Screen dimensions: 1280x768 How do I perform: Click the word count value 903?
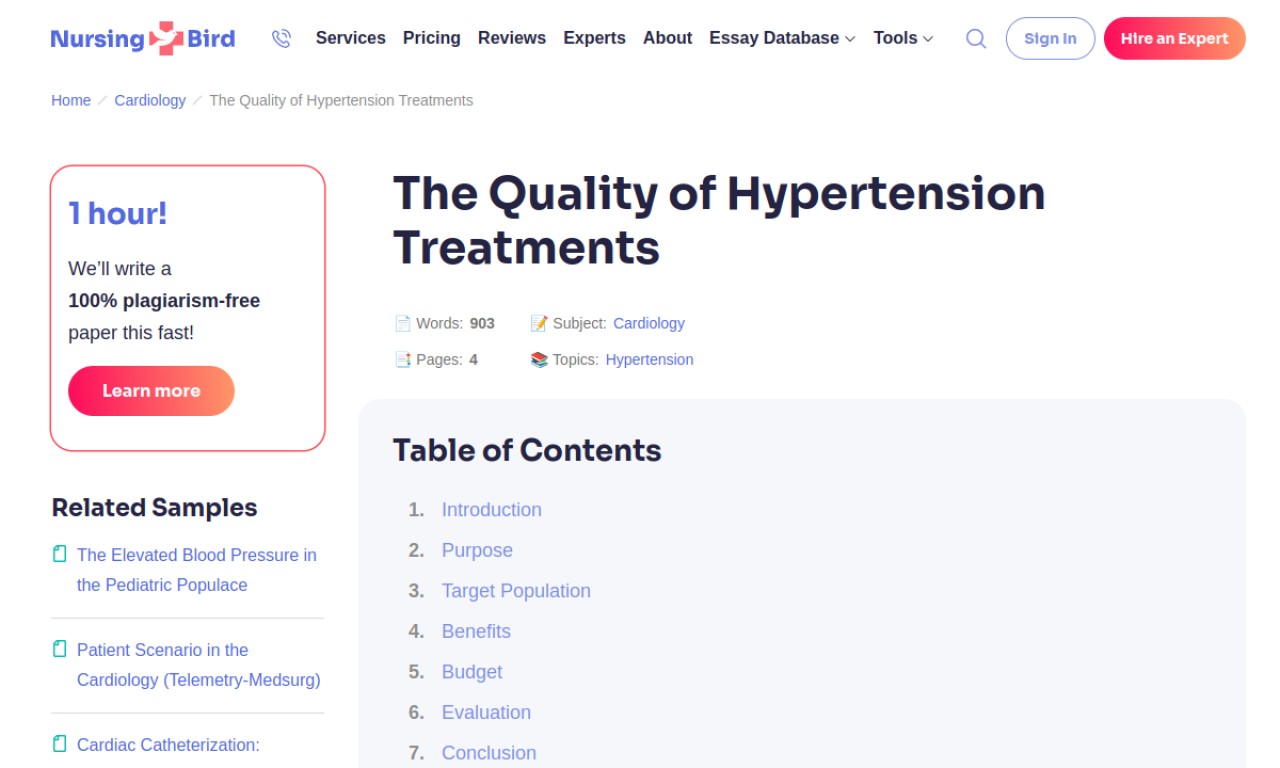coord(482,323)
